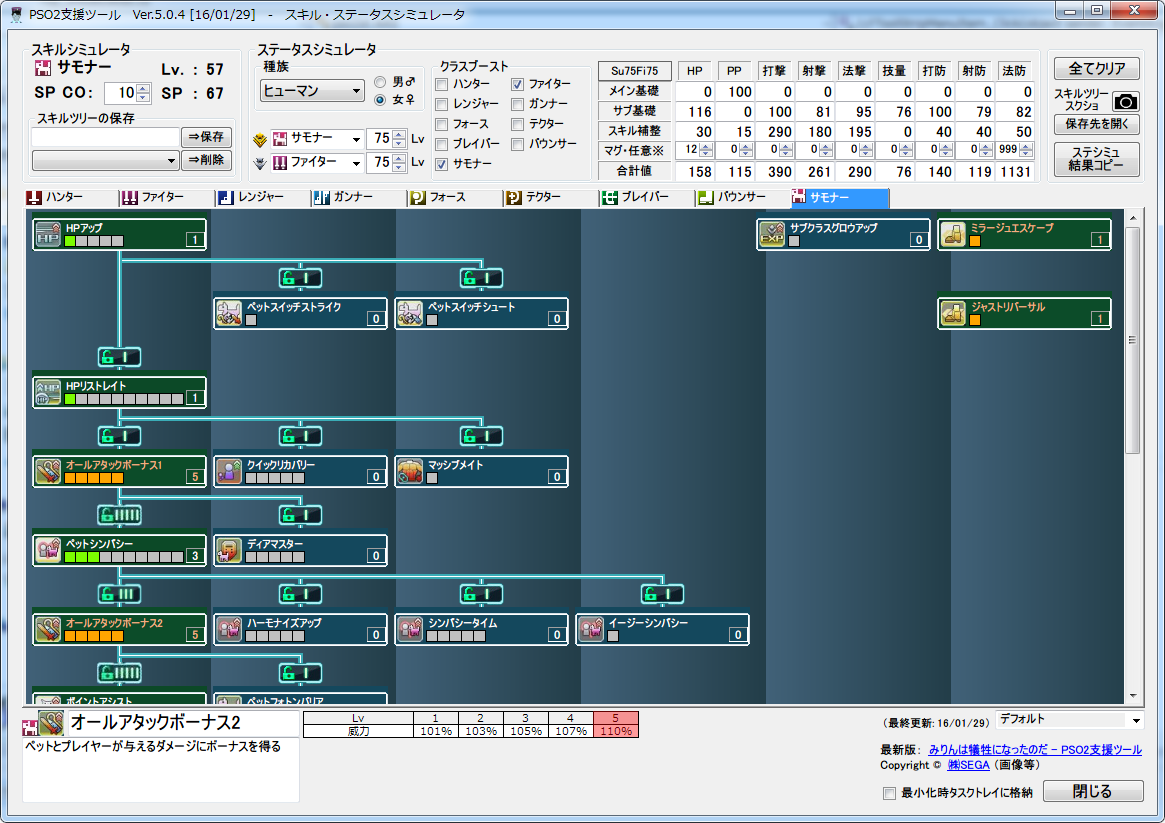Select the ディアマスター skill icon
Image resolution: width=1165 pixels, height=823 pixels.
coord(229,550)
